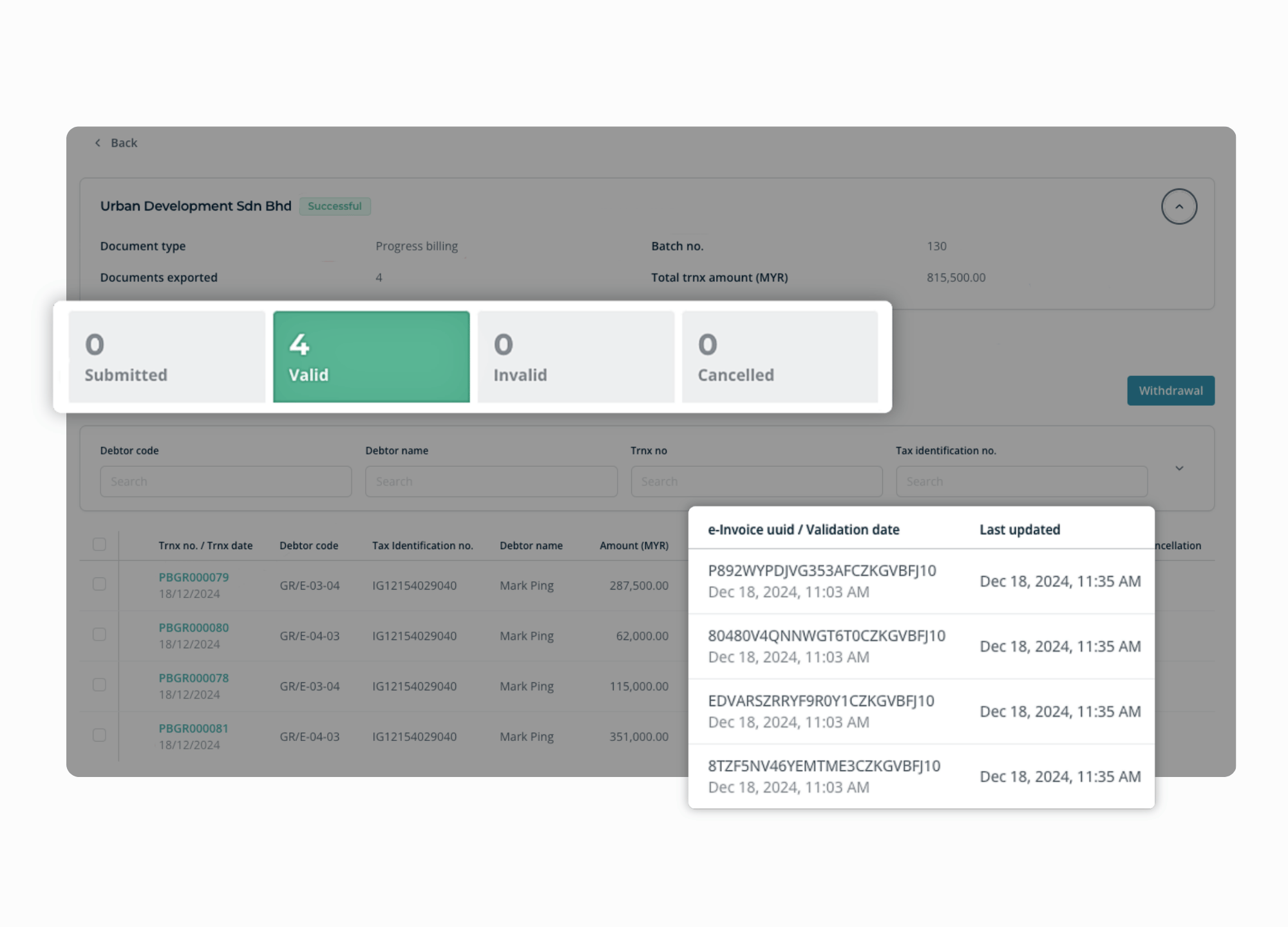
Task: Collapse the Urban Development summary card
Action: pos(1179,207)
